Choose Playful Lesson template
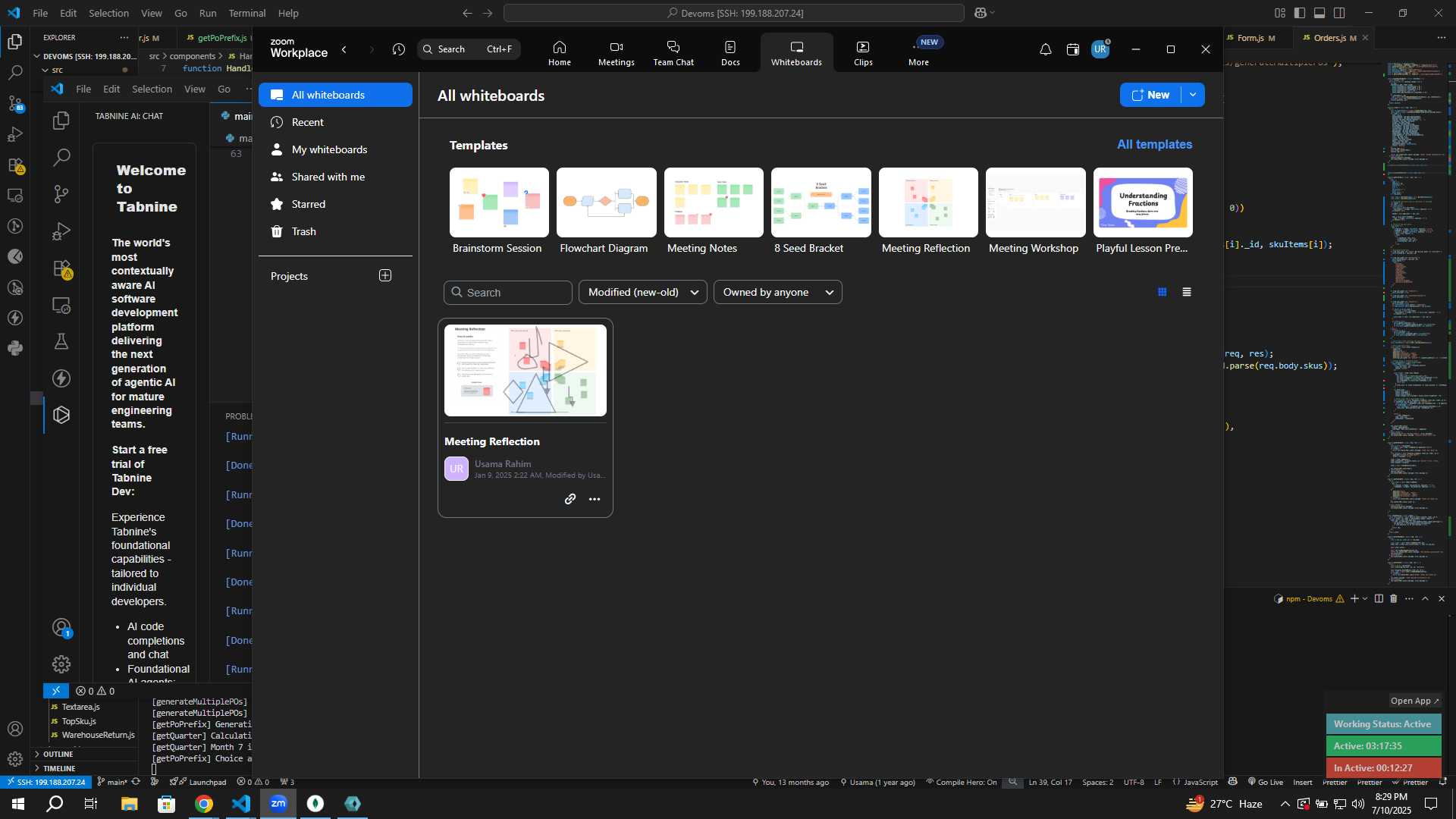The image size is (1456, 819). 1143,212
